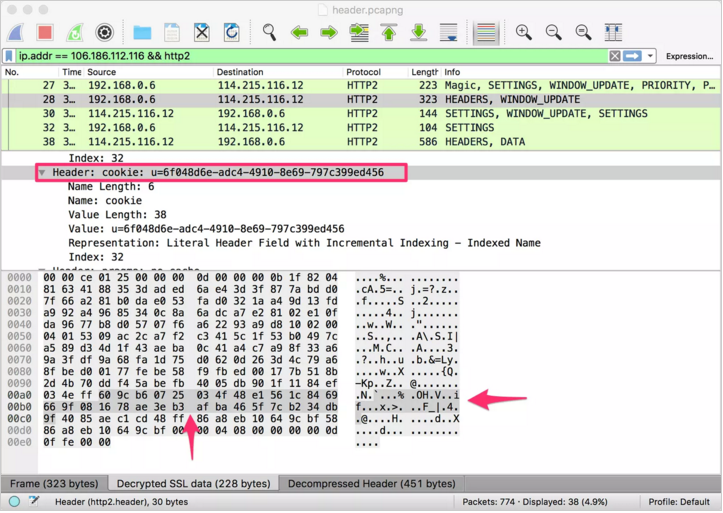Switch to Frame (323 bytes) tab
The width and height of the screenshot is (723, 513).
[54, 484]
